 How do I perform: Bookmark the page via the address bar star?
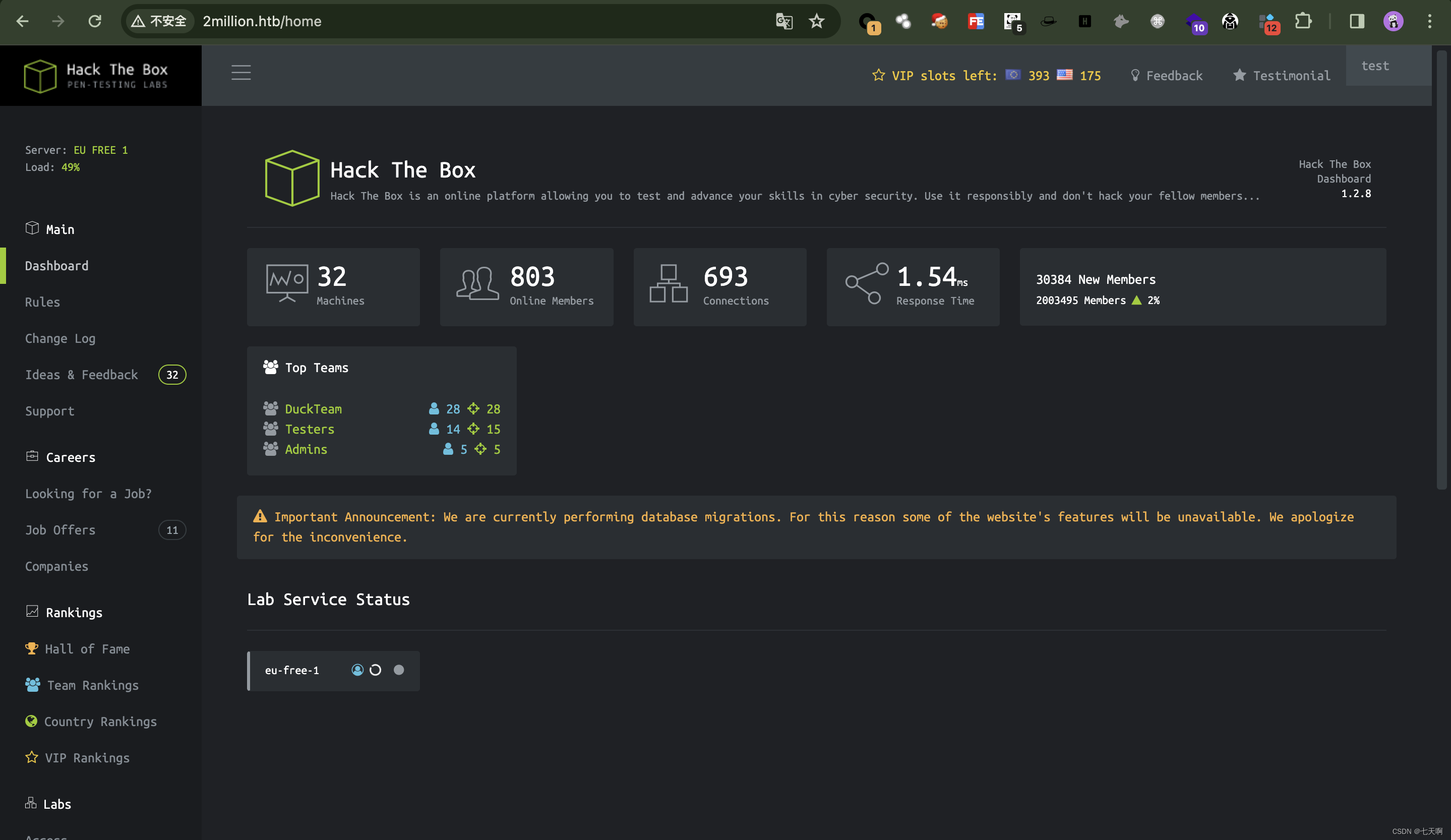pyautogui.click(x=816, y=21)
